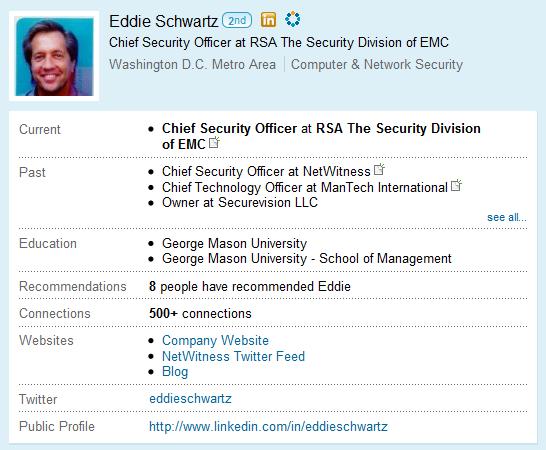Screen dimensions: 546x450
Task: Select Chief Technology Officer at ManTech entry
Action: (305, 187)
